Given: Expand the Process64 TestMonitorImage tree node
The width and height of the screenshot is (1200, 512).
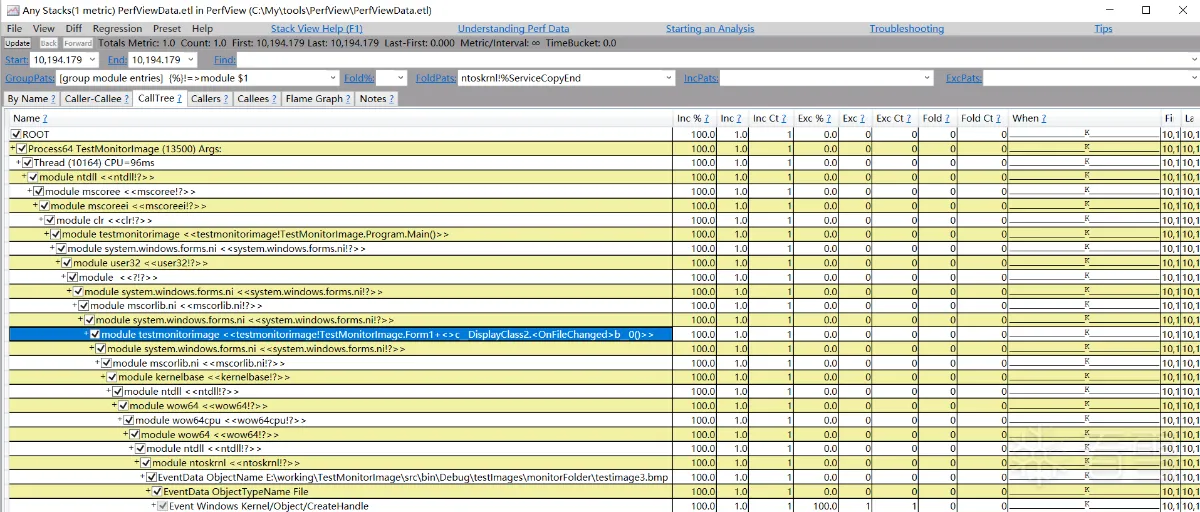Looking at the screenshot, I should pyautogui.click(x=13, y=149).
